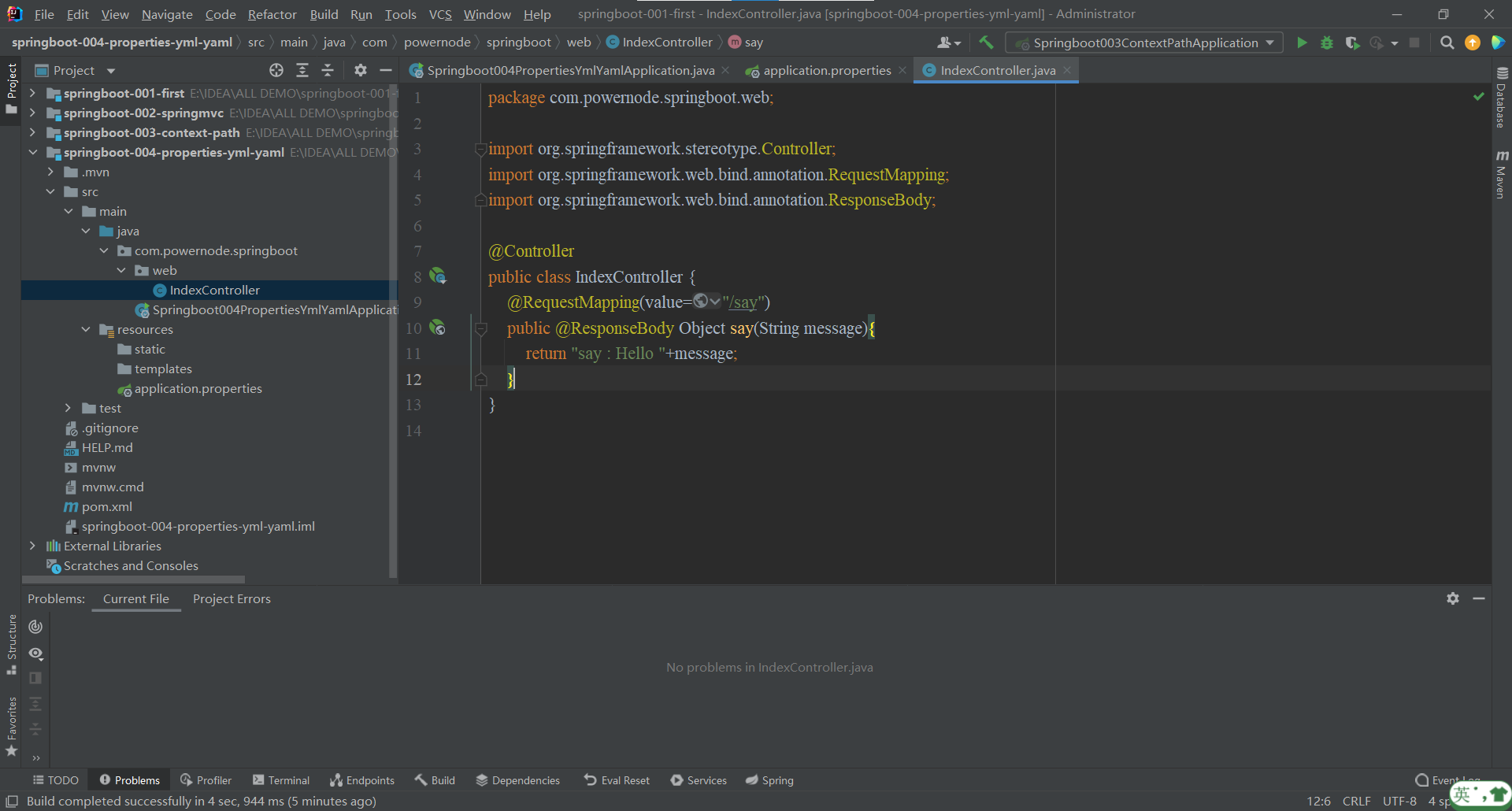The image size is (1512, 811).
Task: Open Search Everywhere magnifier icon
Action: tap(1447, 43)
